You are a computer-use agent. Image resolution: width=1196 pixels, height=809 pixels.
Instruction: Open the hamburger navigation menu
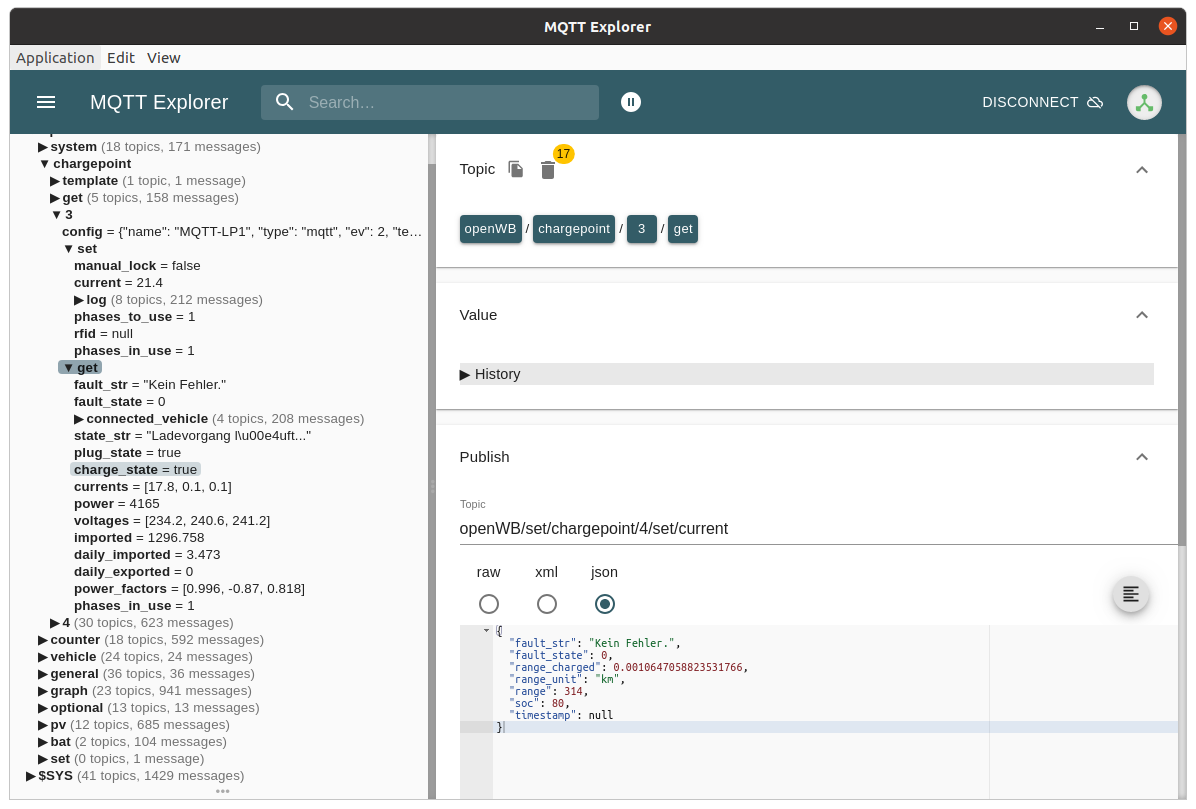(x=46, y=102)
